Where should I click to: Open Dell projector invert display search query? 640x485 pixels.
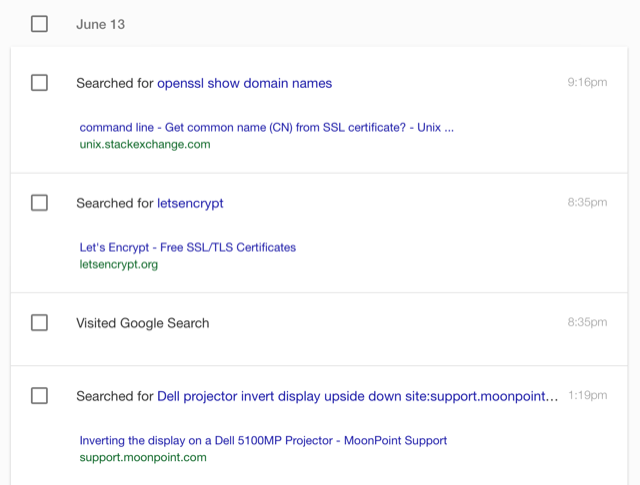click(358, 396)
